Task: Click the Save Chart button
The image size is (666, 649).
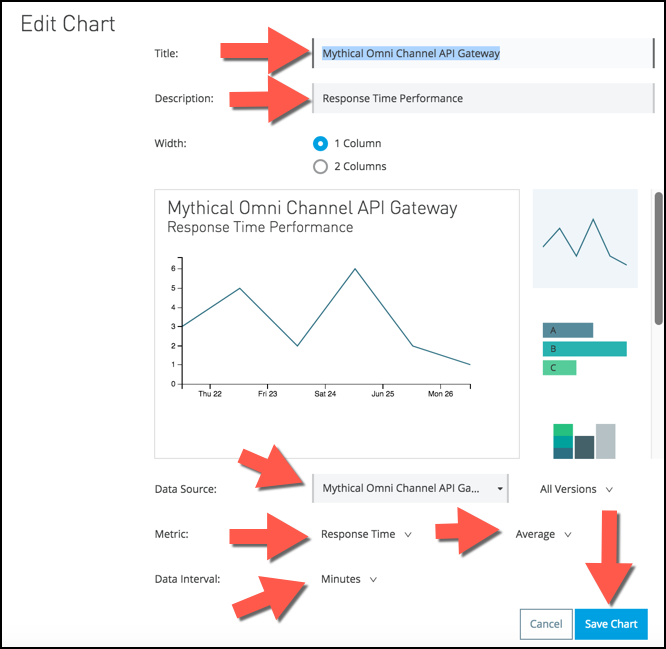Action: pyautogui.click(x=611, y=624)
